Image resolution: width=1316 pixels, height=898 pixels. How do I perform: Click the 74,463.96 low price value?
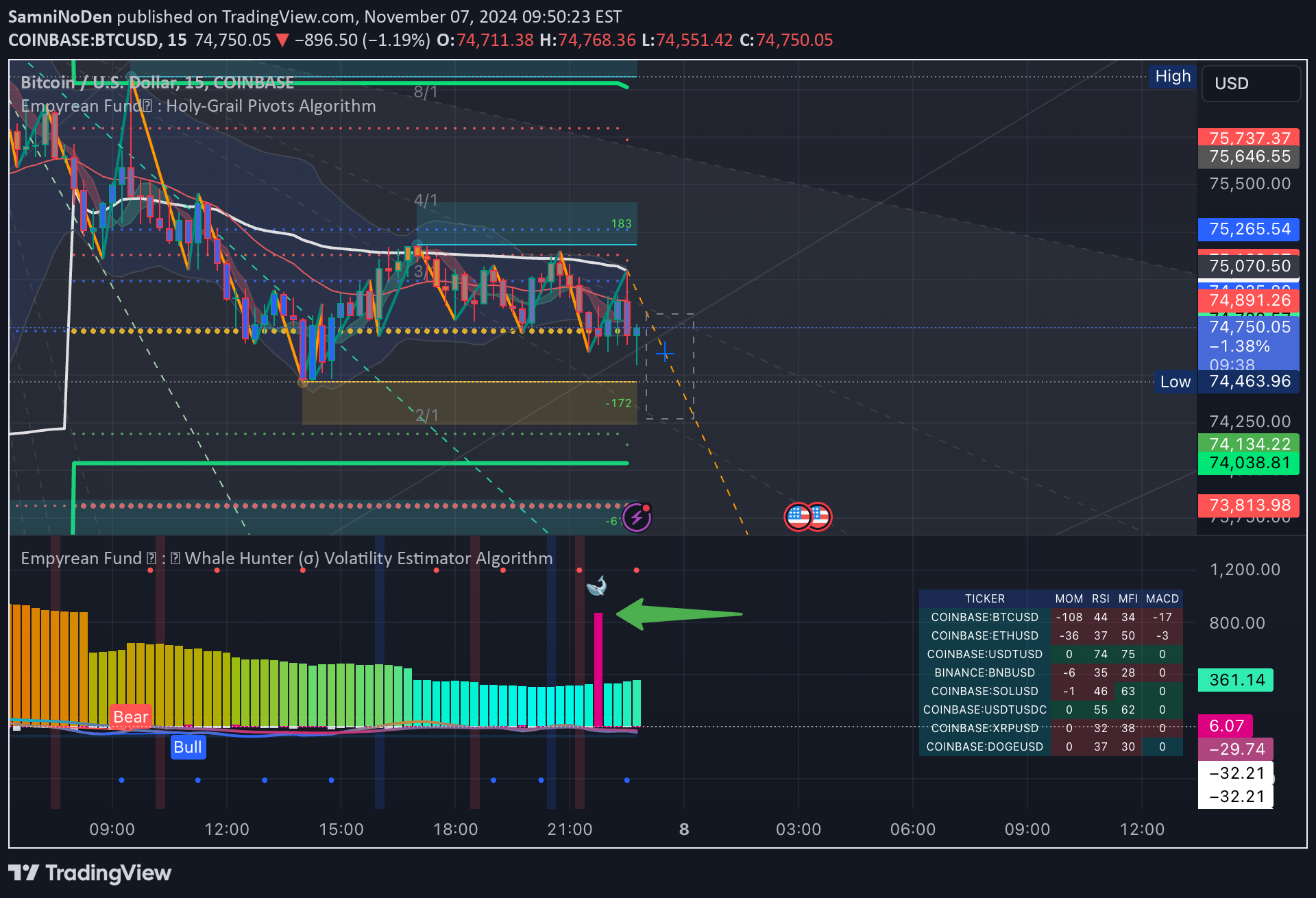pyautogui.click(x=1249, y=381)
